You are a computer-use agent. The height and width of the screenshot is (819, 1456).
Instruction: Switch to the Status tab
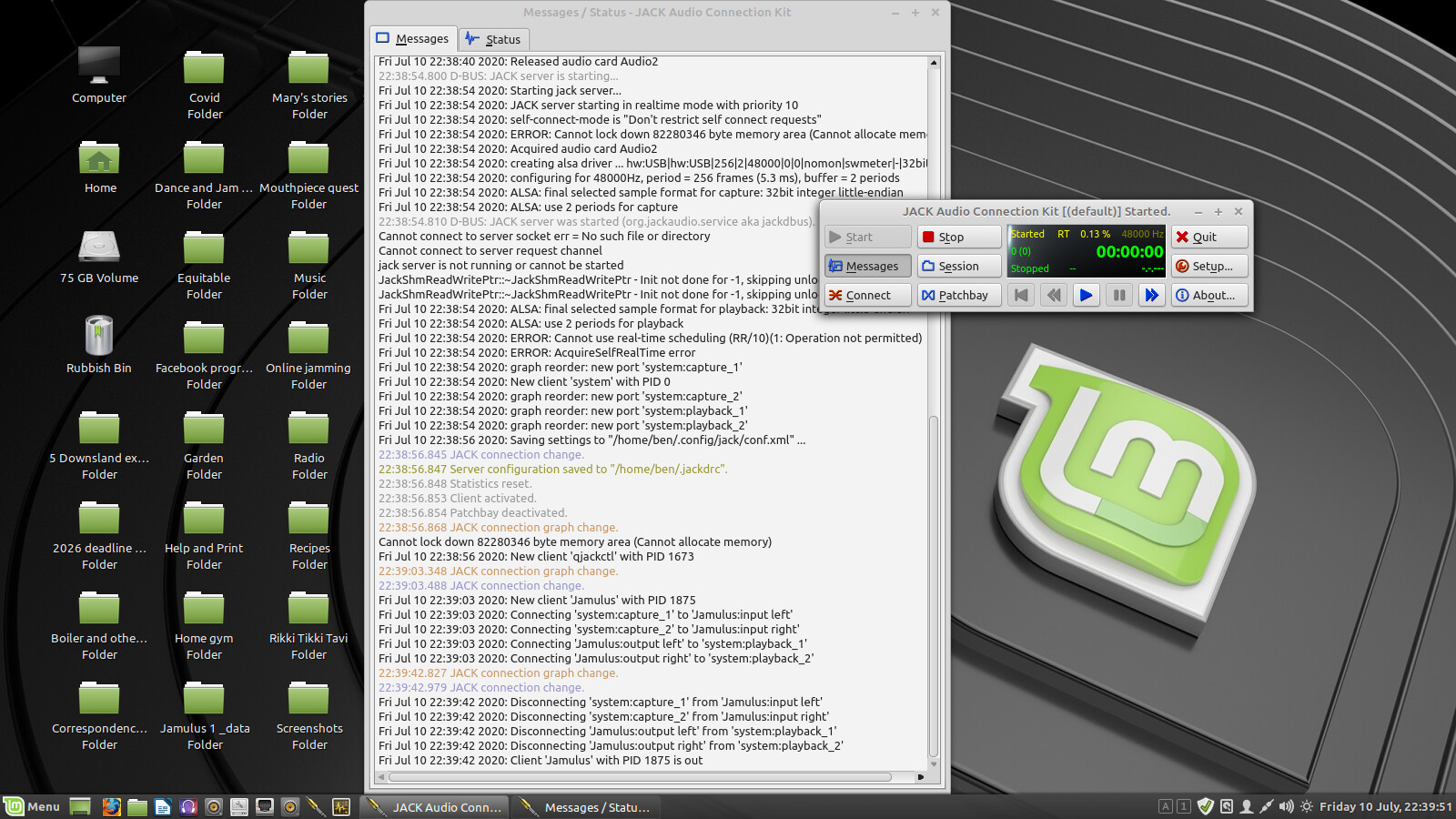[x=494, y=39]
